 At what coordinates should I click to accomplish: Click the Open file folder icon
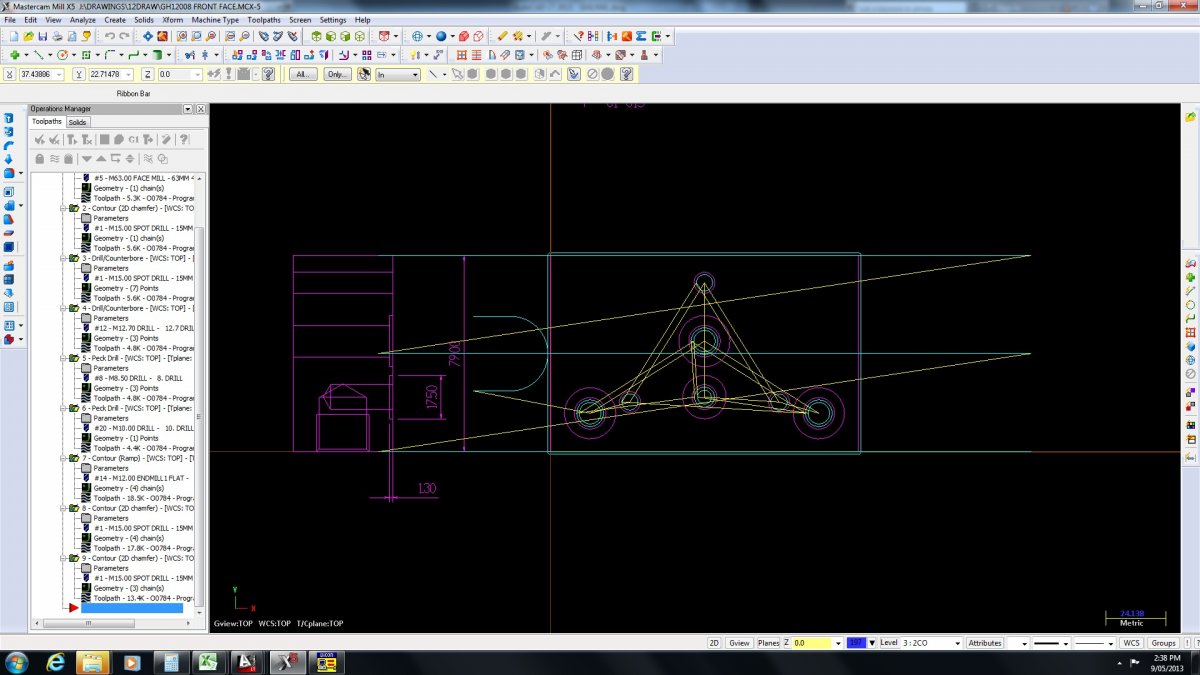pos(30,36)
